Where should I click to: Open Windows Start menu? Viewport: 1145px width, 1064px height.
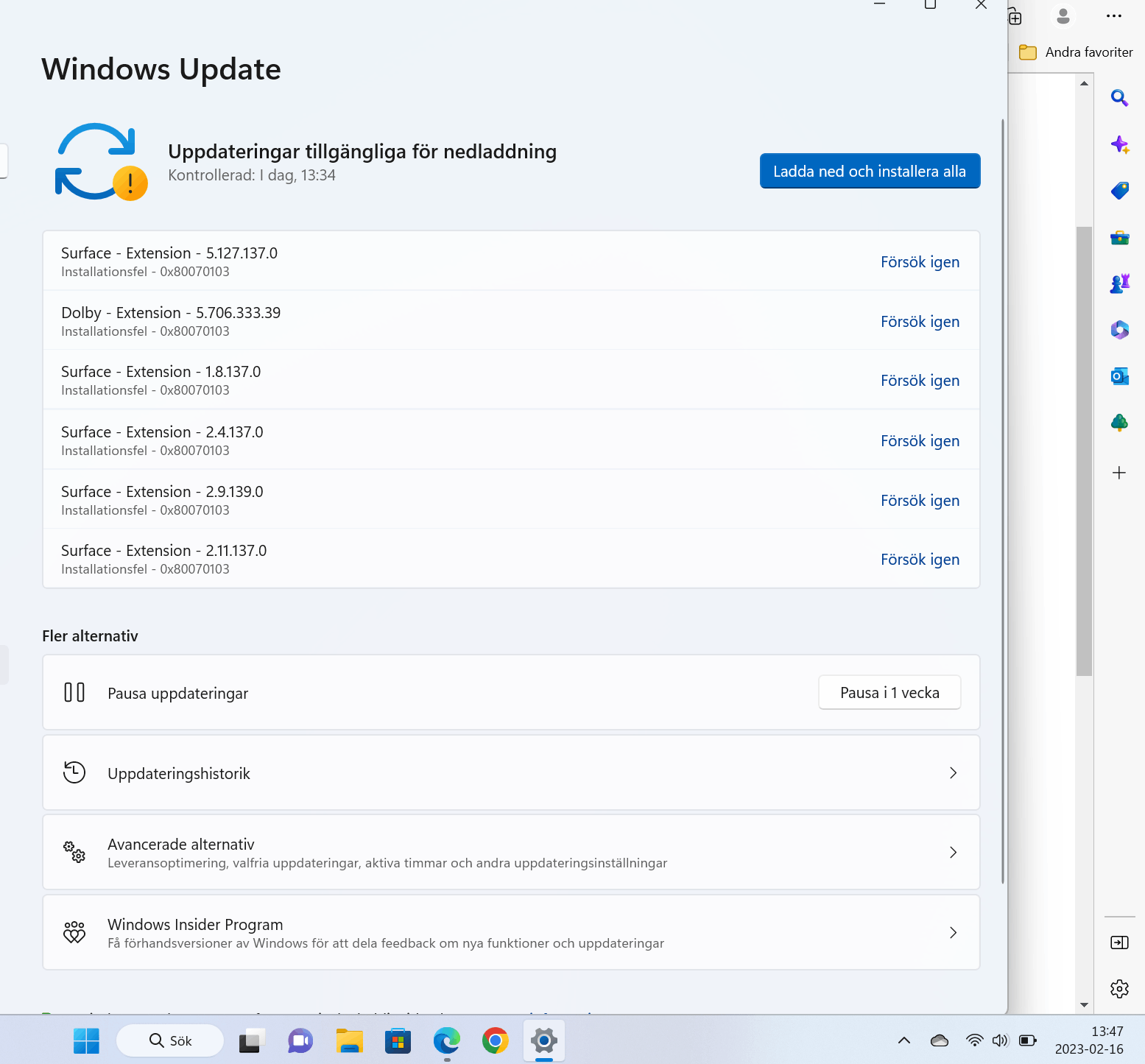pos(86,1040)
